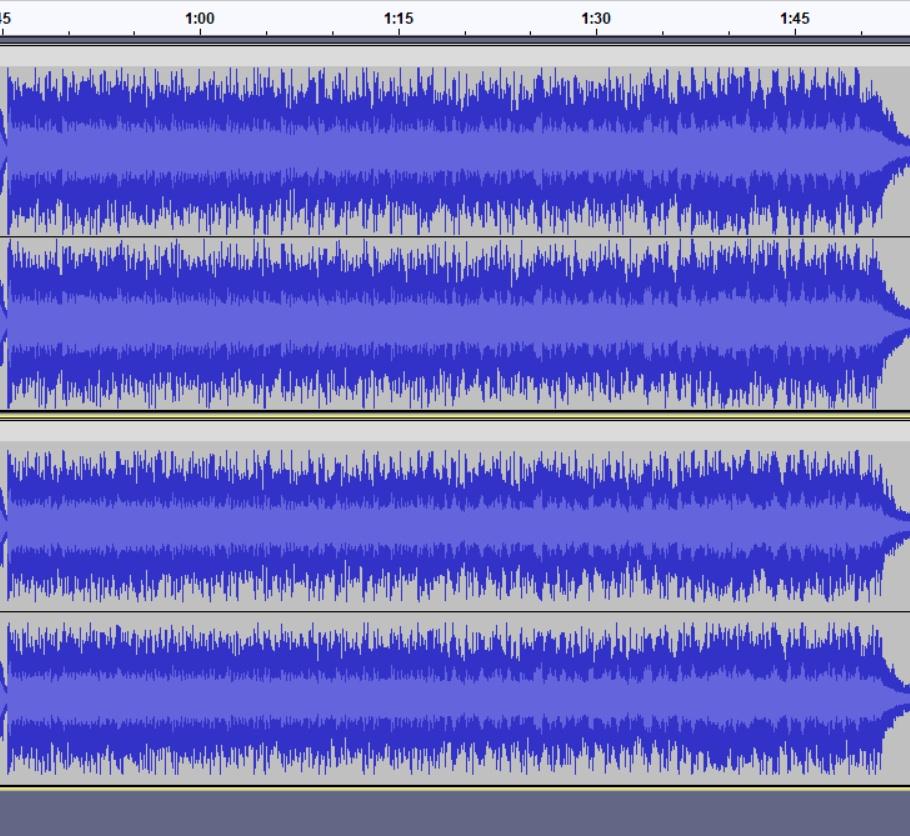
Task: Select the second track's bottom channel waveform
Action: click(x=455, y=698)
